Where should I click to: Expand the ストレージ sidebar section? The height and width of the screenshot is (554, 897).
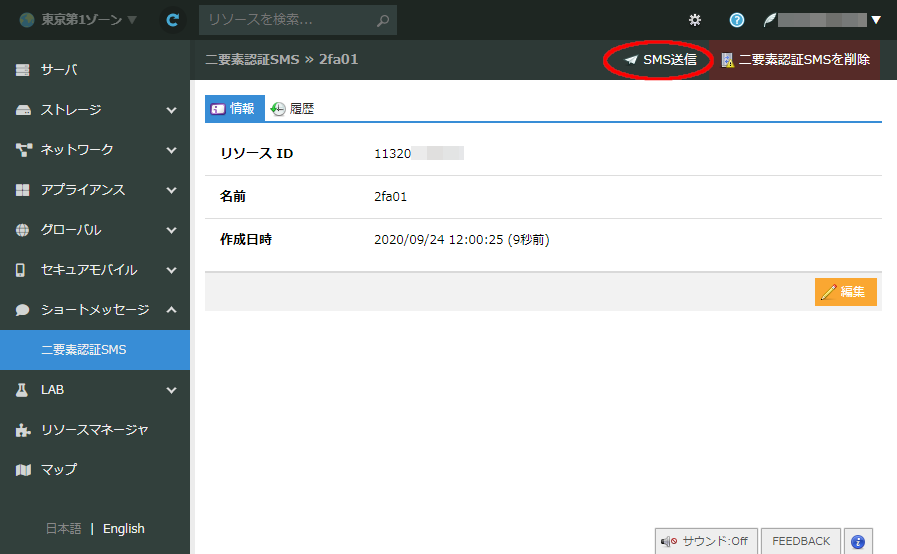point(95,110)
